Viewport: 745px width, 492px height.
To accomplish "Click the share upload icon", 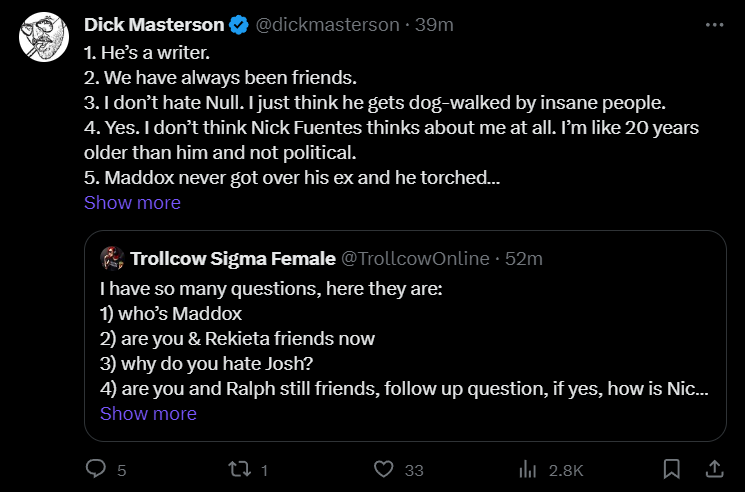I will coord(715,468).
